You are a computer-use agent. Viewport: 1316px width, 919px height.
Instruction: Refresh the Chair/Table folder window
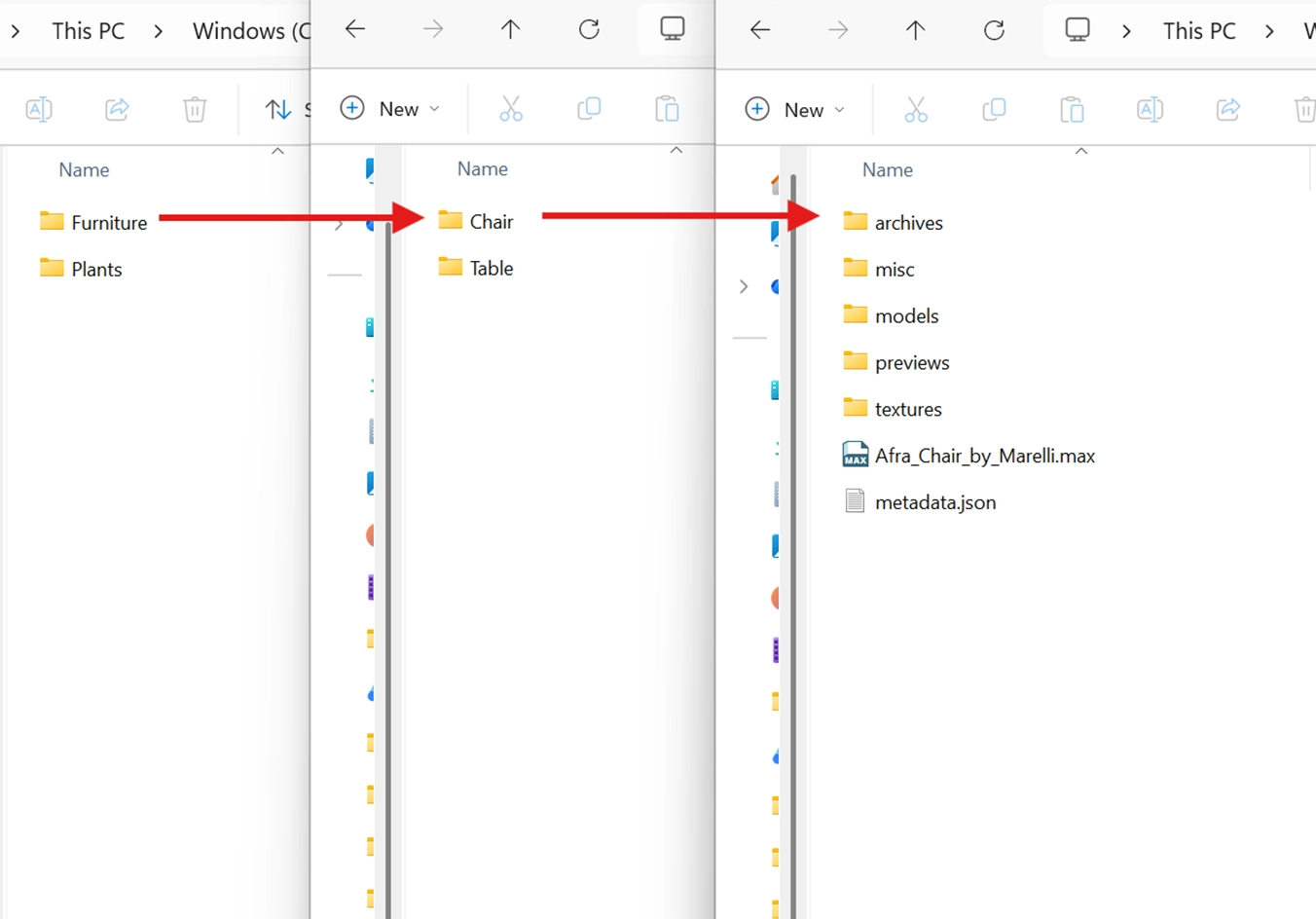(589, 29)
